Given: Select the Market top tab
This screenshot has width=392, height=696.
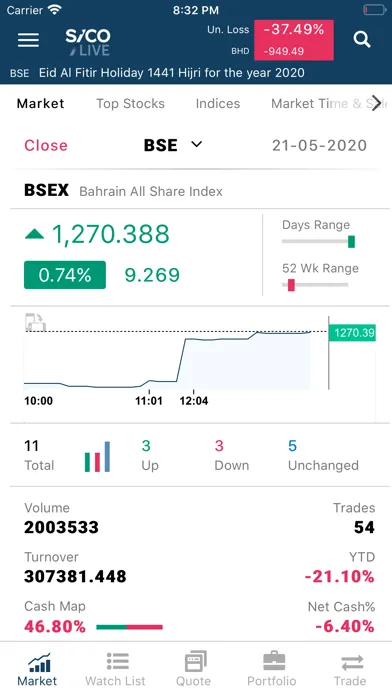Looking at the screenshot, I should pyautogui.click(x=40, y=103).
